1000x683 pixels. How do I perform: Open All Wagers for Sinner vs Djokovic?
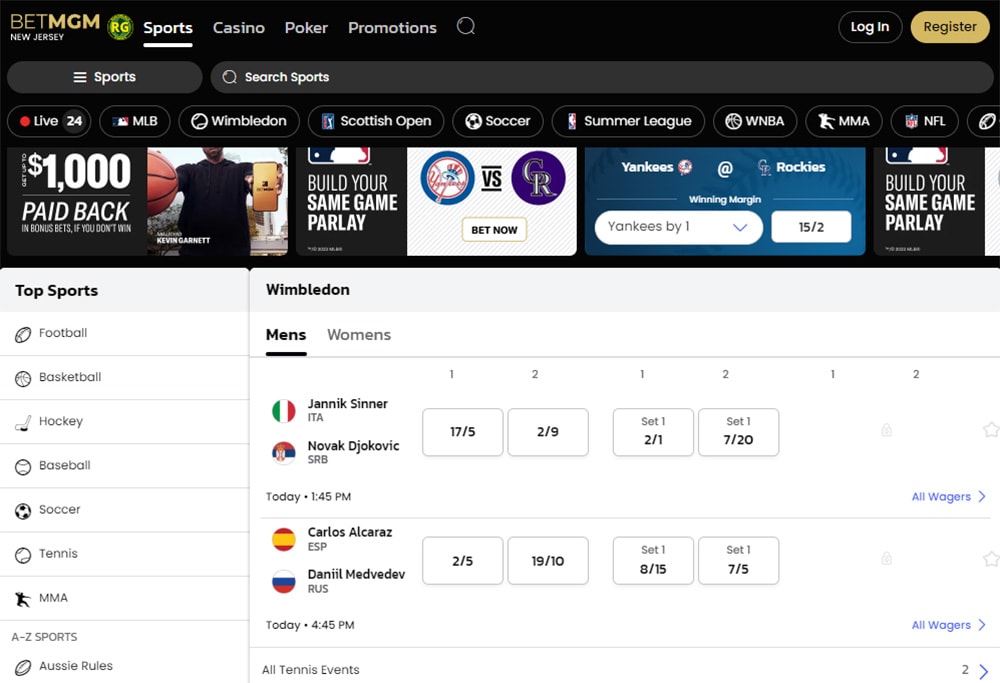point(948,497)
